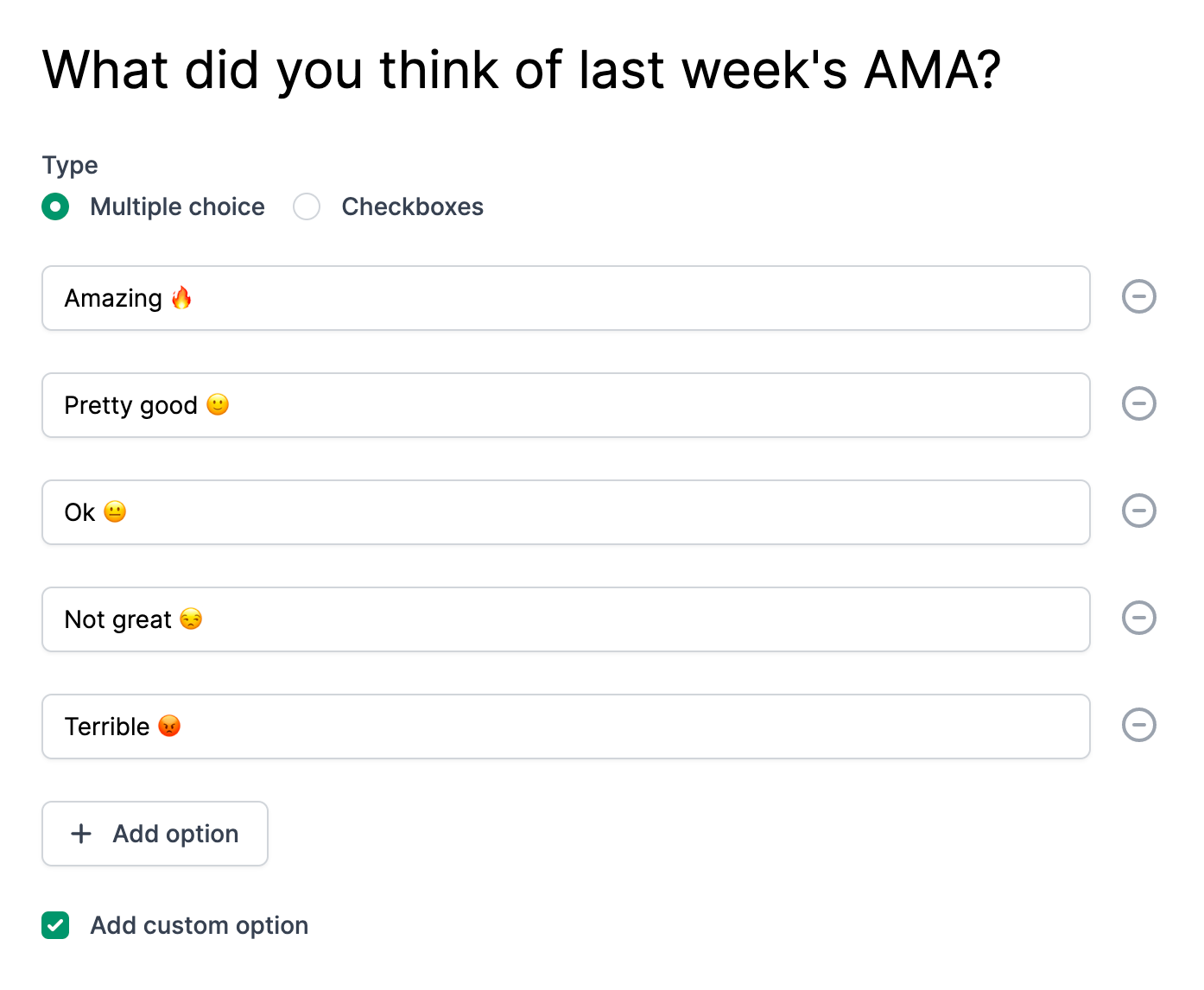Click the fire emoji in Amazing field
Viewport: 1204px width, 990px height.
(x=181, y=298)
